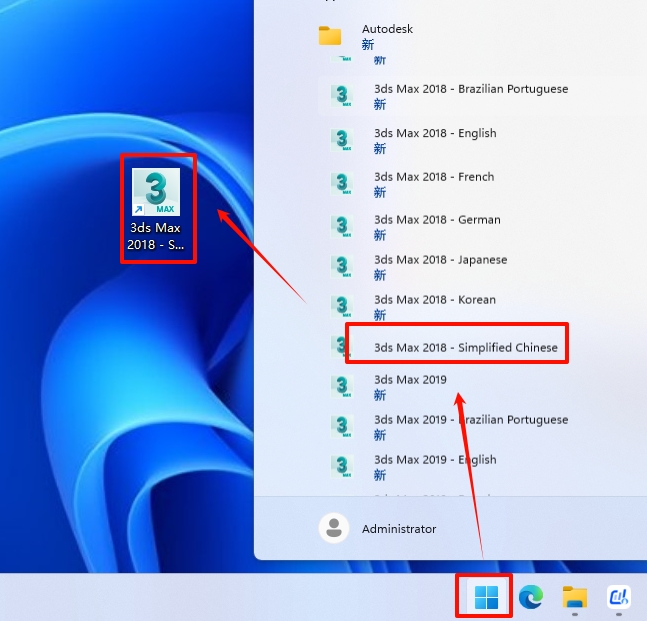This screenshot has width=647, height=621.
Task: Launch the 3ds Max 2019 entry
Action: coord(410,380)
